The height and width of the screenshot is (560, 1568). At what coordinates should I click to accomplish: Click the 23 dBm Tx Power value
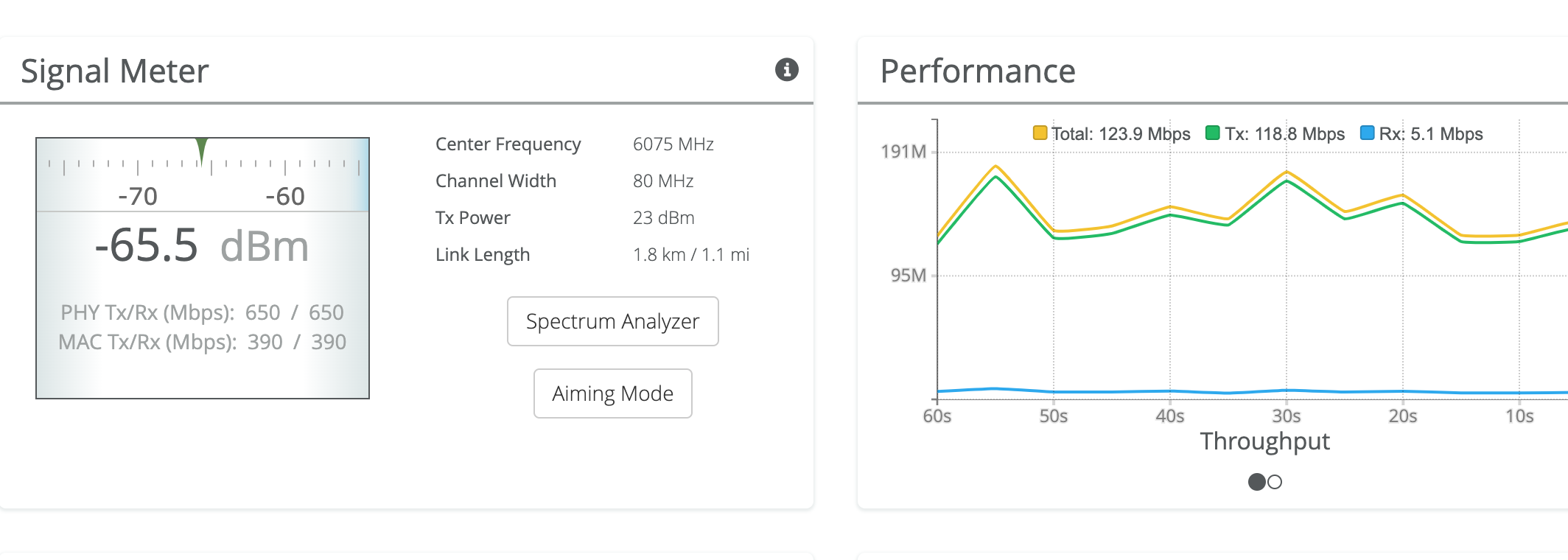click(663, 218)
